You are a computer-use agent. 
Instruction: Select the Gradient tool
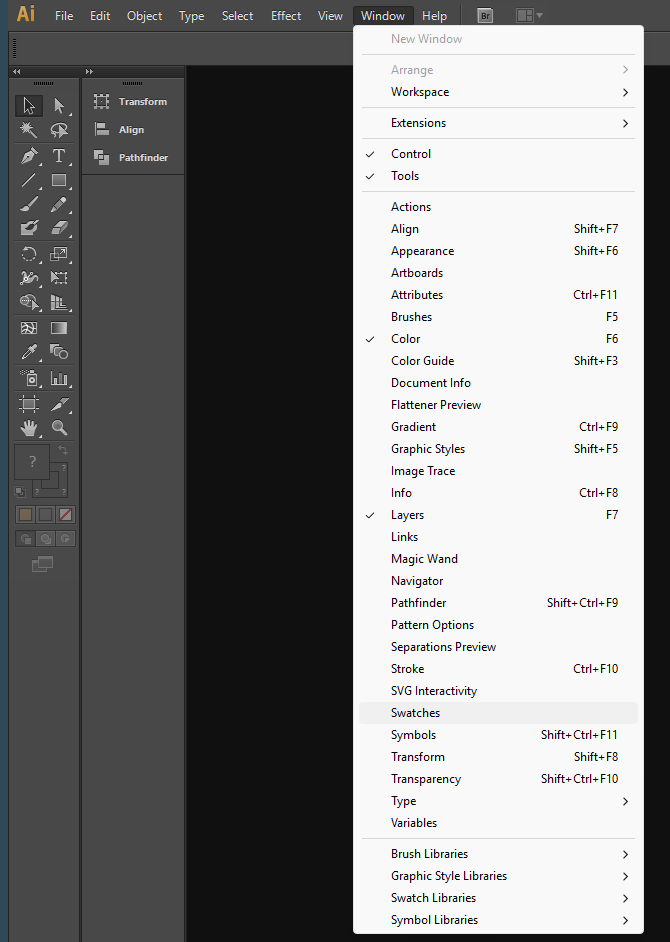pos(59,328)
